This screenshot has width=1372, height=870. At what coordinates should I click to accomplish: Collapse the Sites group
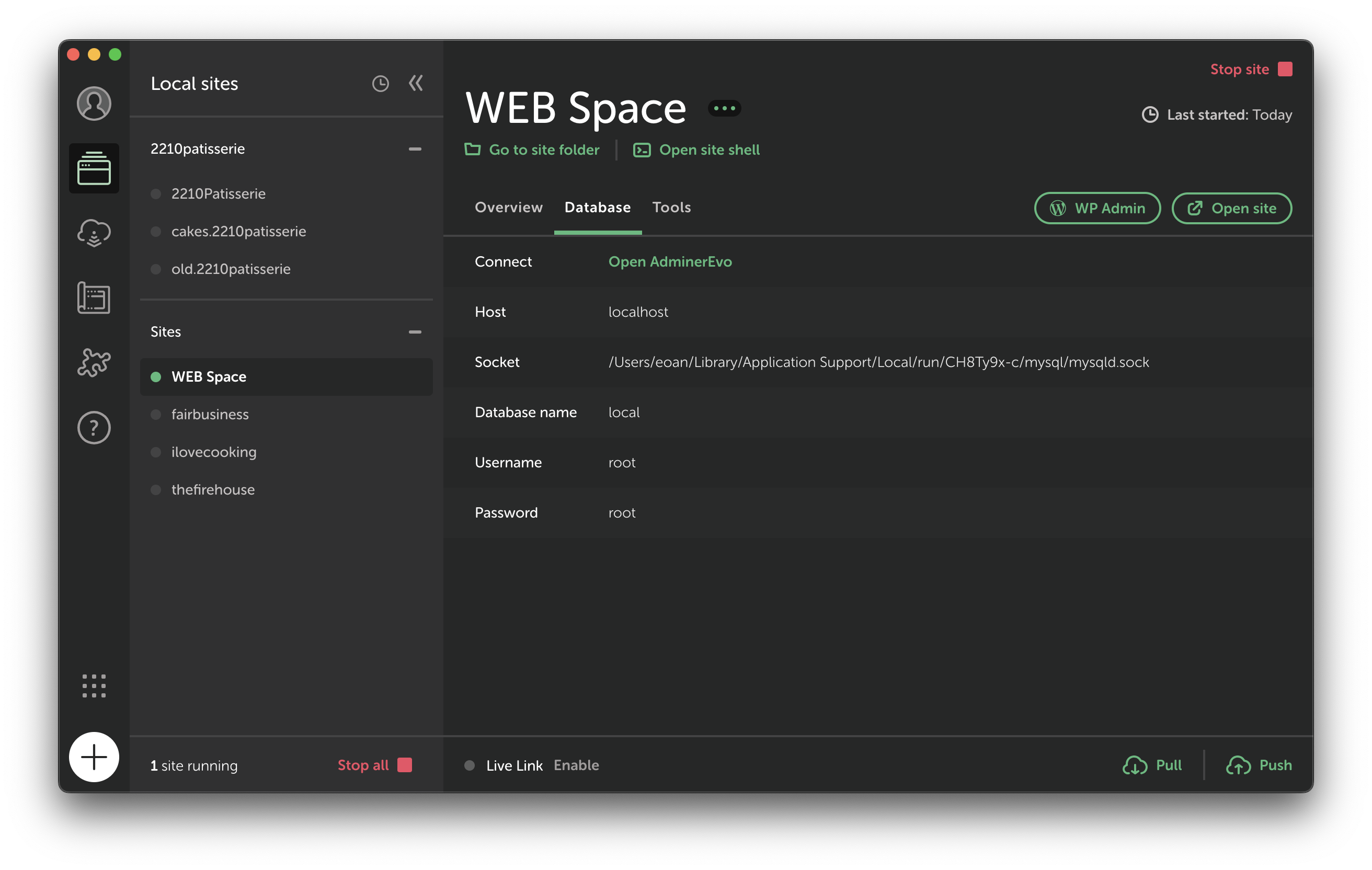415,331
